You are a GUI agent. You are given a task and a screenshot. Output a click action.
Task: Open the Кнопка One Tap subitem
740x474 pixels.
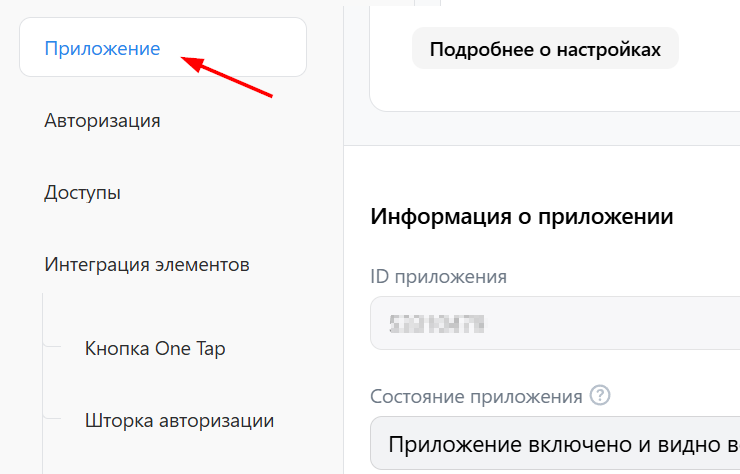click(x=155, y=348)
